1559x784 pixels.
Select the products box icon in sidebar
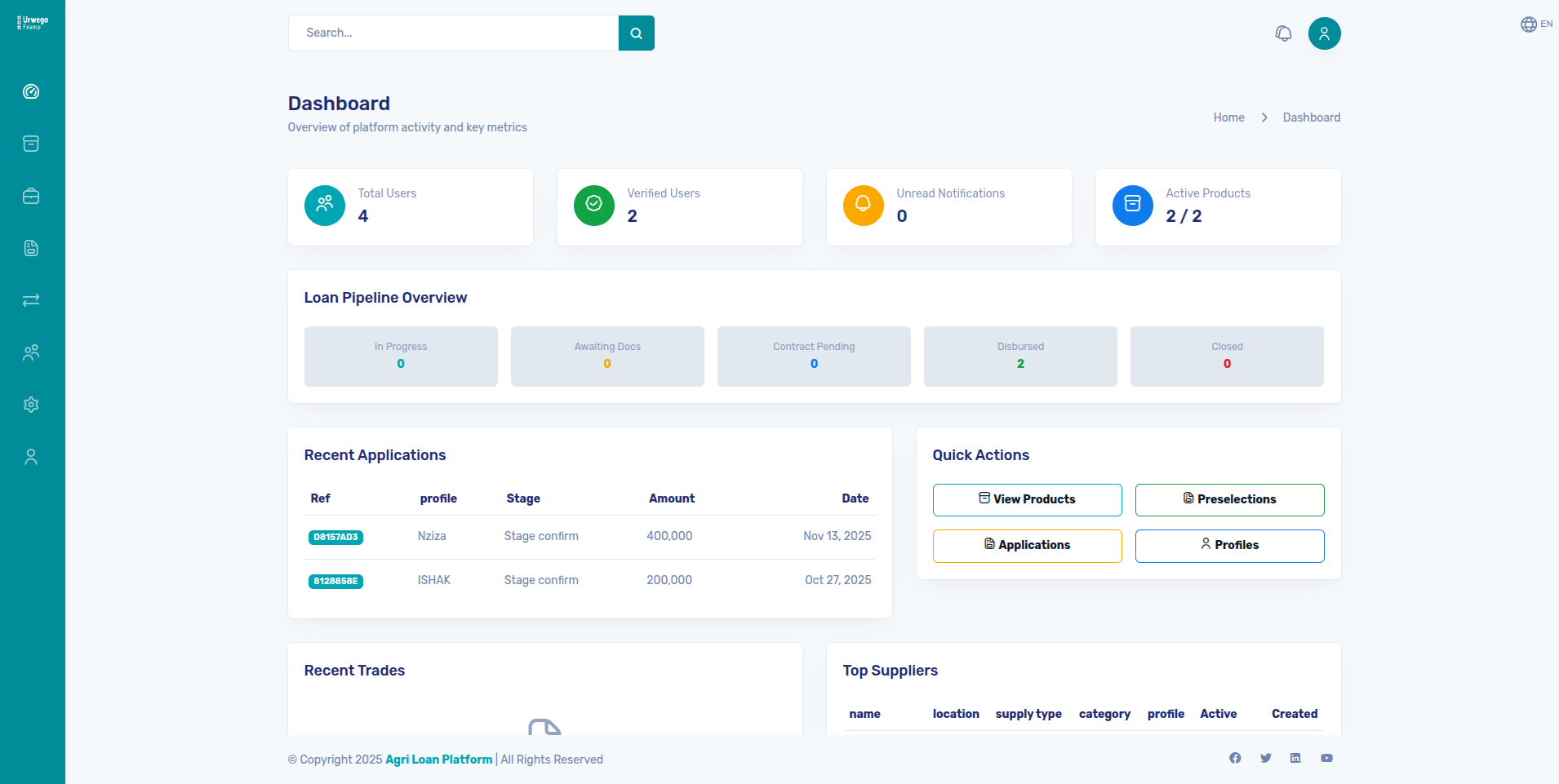click(x=31, y=144)
